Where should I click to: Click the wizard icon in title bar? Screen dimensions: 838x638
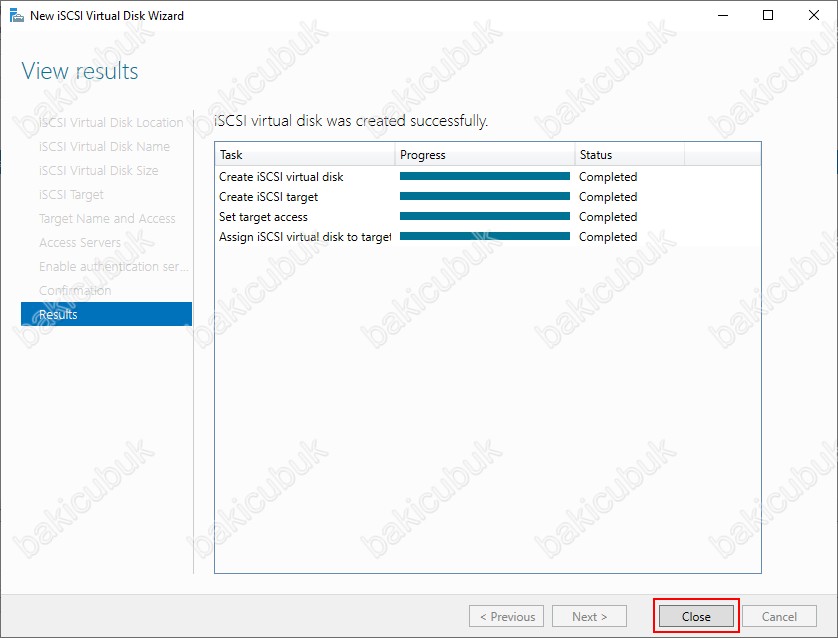coord(17,15)
